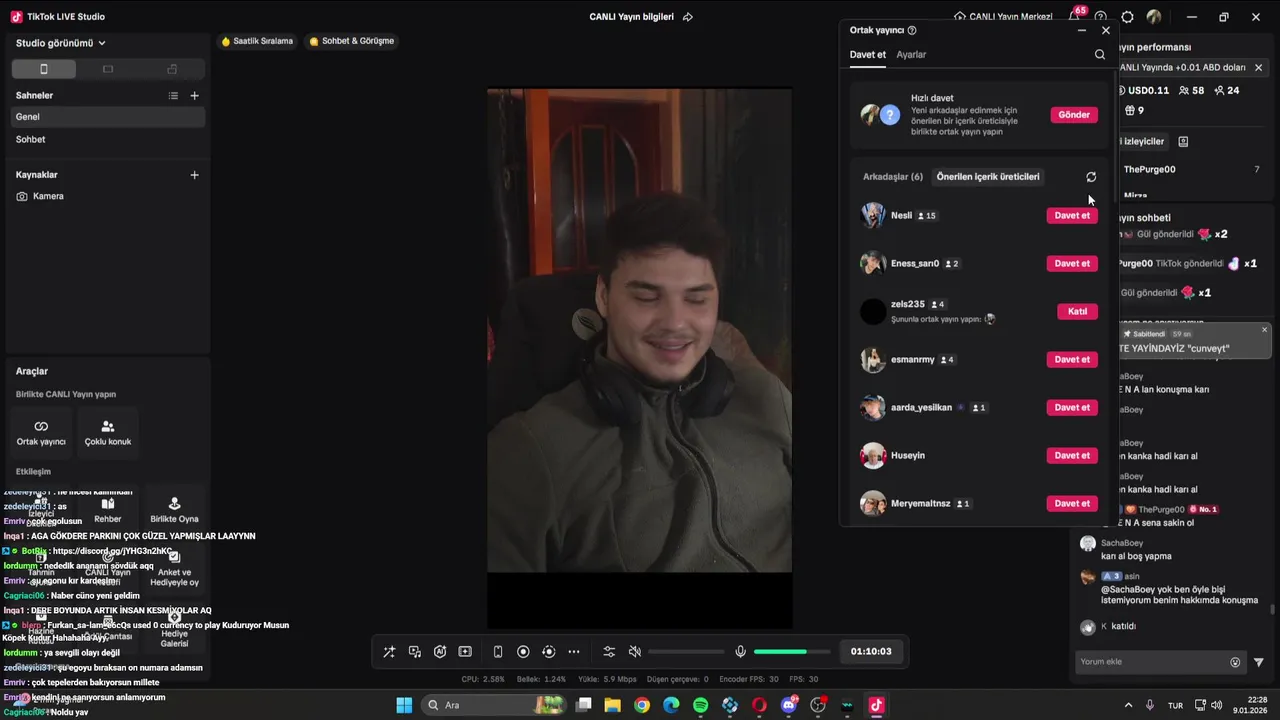The height and width of the screenshot is (720, 1280).
Task: Open the Çoklu konuk tool
Action: (x=108, y=433)
